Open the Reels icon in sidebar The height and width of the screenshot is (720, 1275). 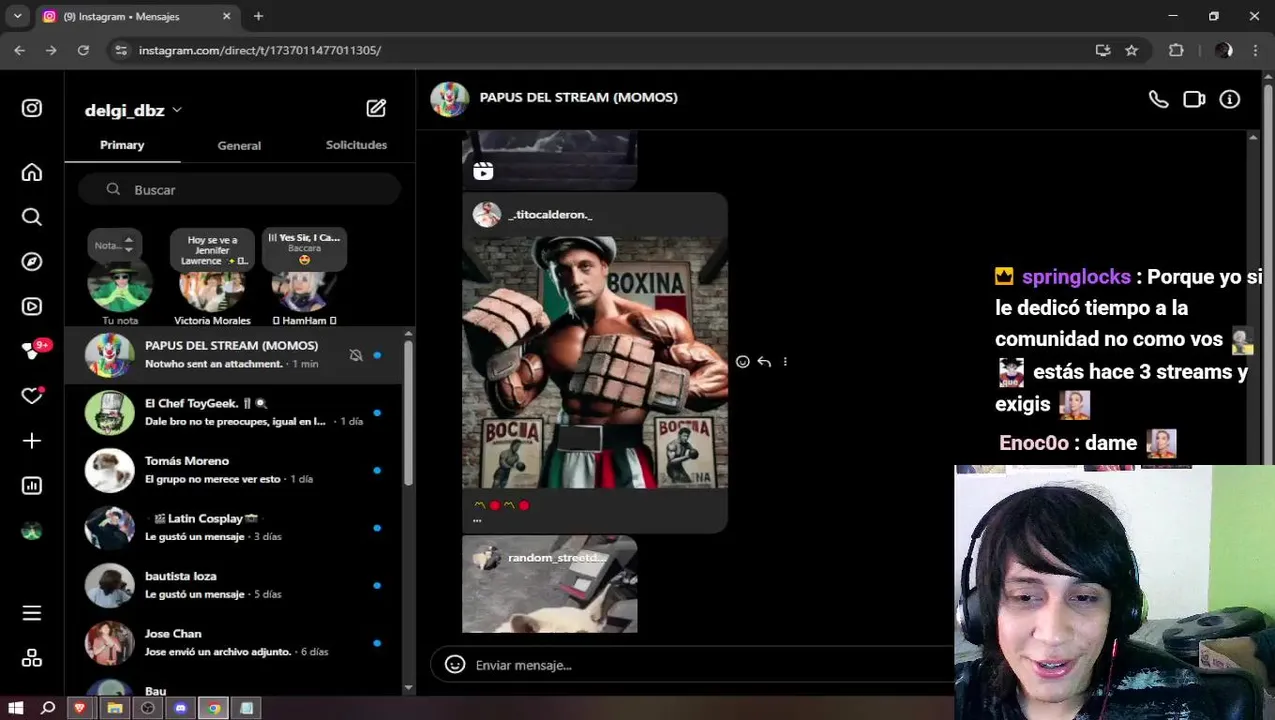pos(32,307)
